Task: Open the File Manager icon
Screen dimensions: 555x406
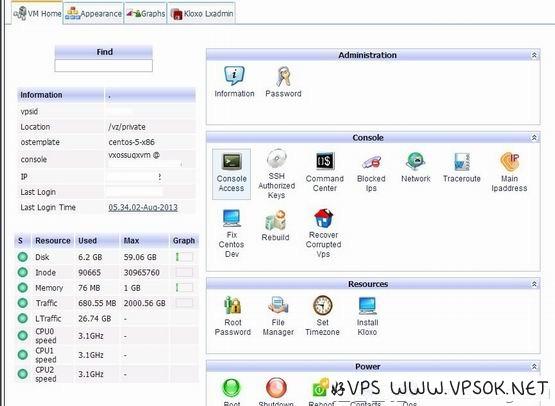Action: (x=278, y=305)
